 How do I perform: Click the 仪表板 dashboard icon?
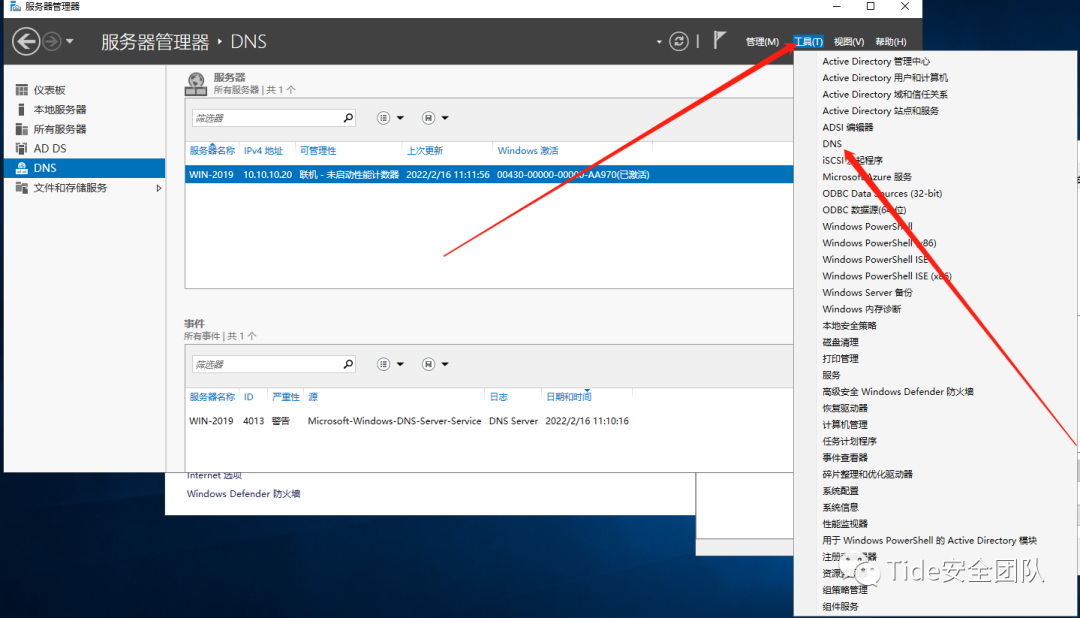(x=21, y=90)
